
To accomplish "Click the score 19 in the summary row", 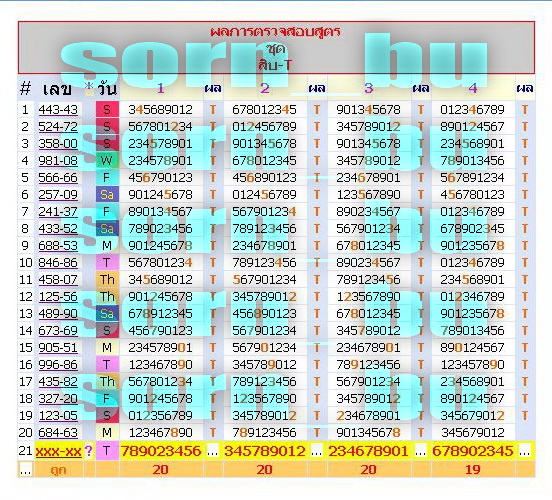I will (x=473, y=470).
